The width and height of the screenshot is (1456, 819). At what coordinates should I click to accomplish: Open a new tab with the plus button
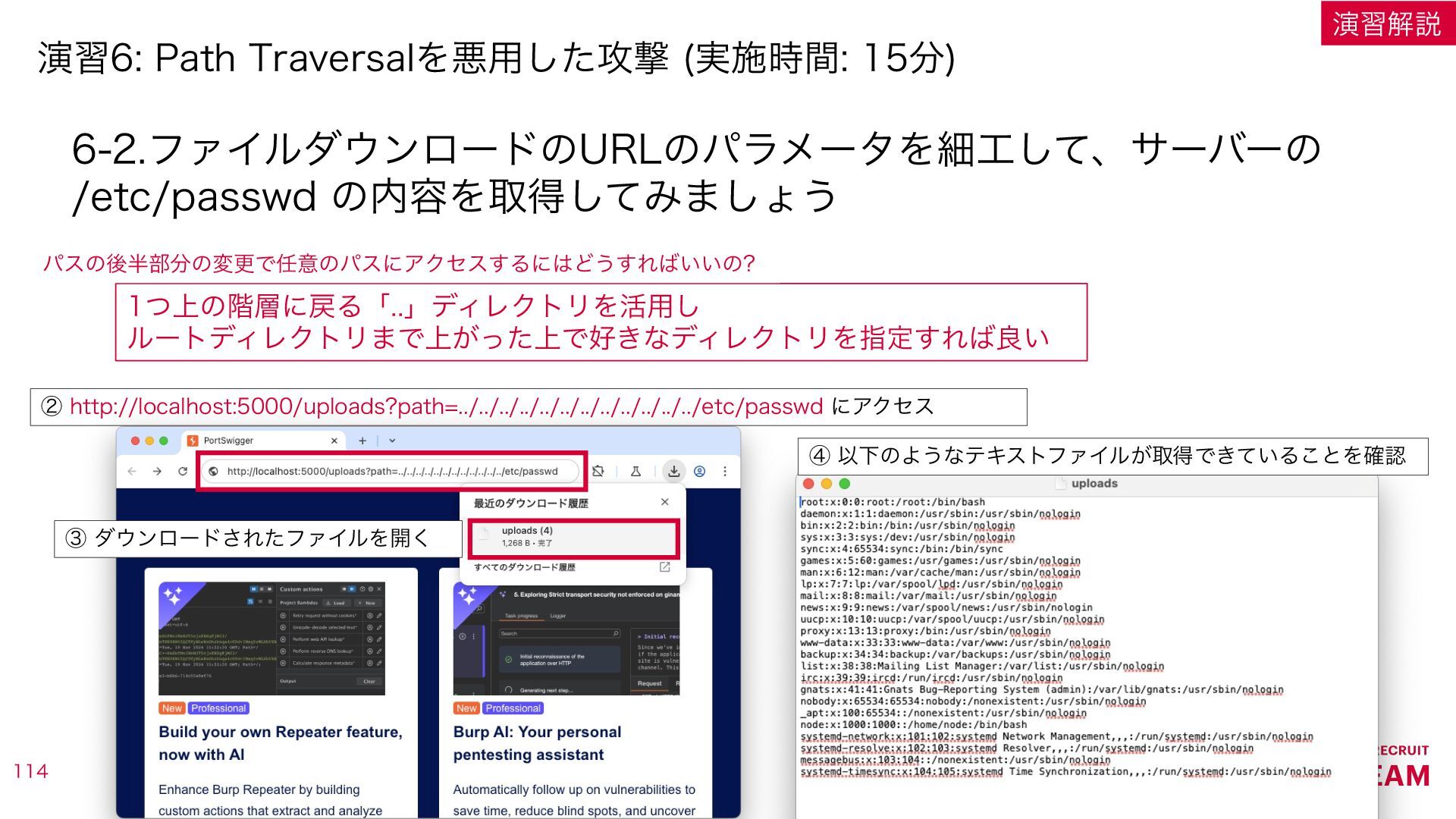click(362, 441)
